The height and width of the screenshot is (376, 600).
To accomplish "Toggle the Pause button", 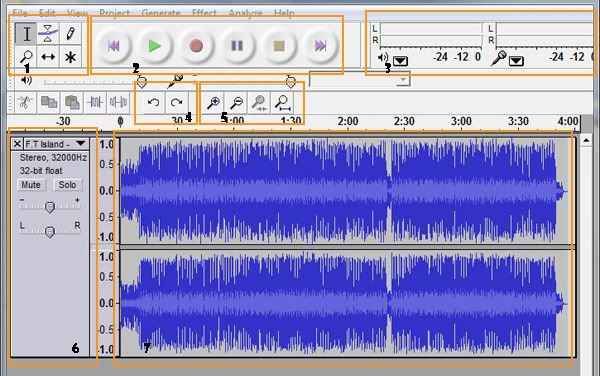I will tap(237, 46).
